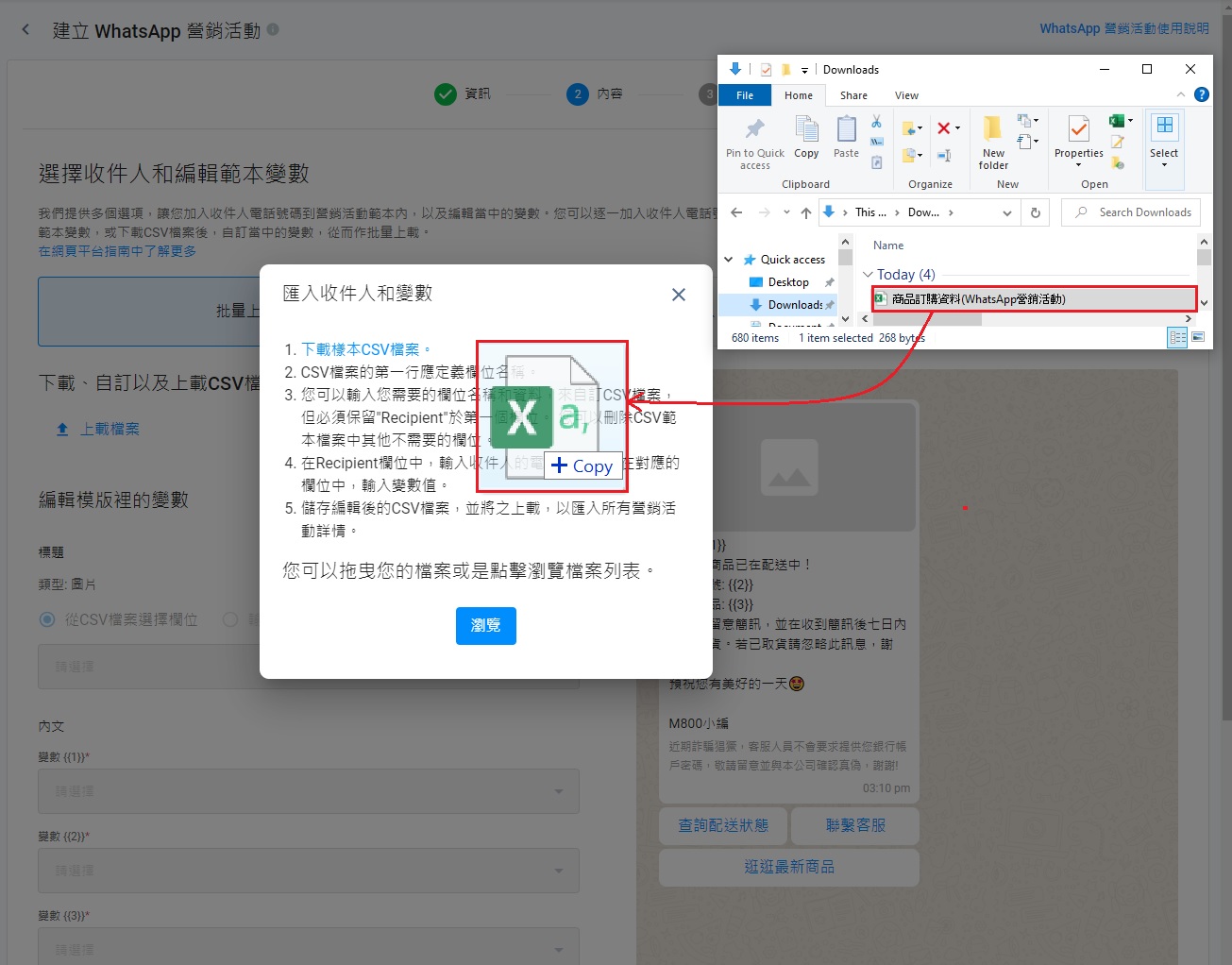Click the info icon beside the campaign title

tap(273, 29)
